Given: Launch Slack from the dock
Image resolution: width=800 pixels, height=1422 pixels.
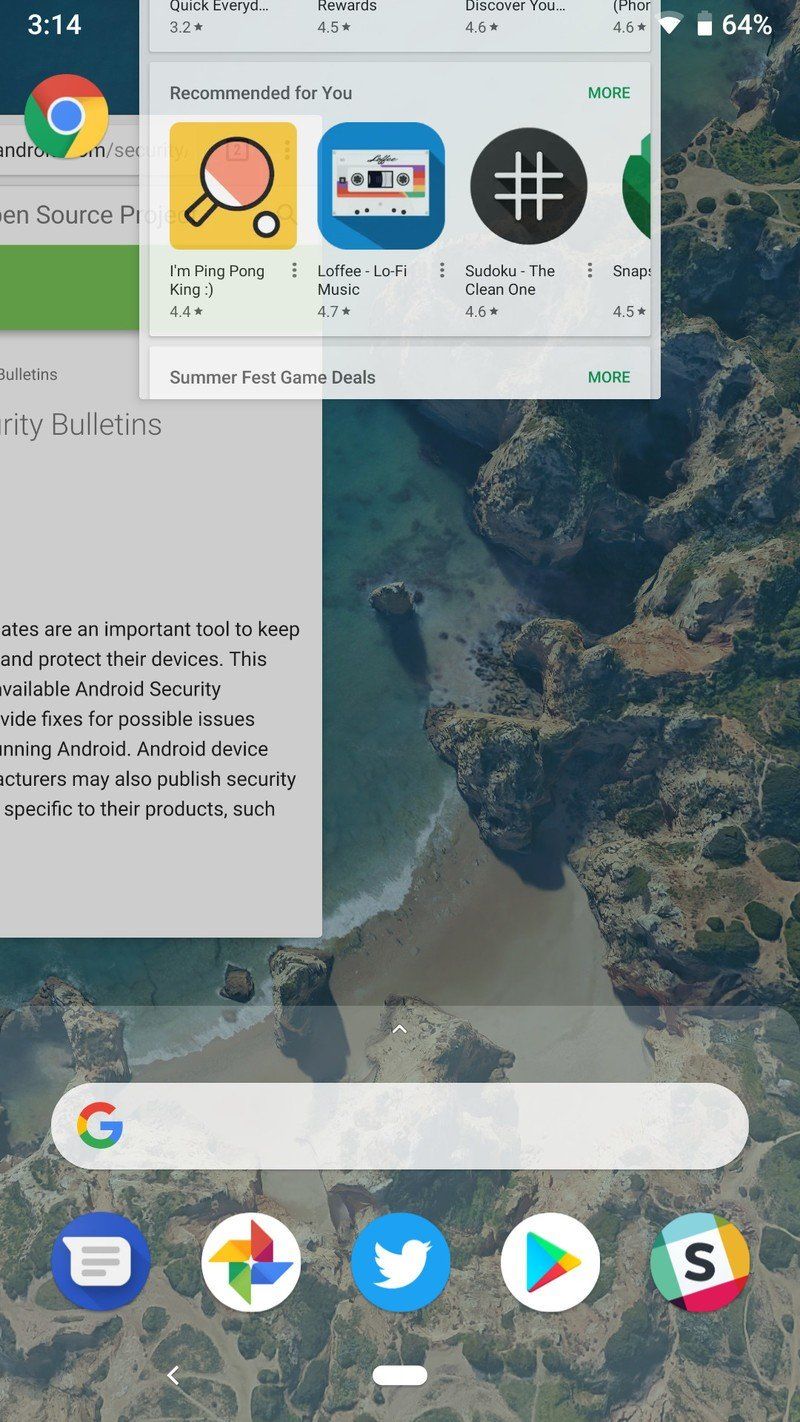Looking at the screenshot, I should click(700, 1262).
